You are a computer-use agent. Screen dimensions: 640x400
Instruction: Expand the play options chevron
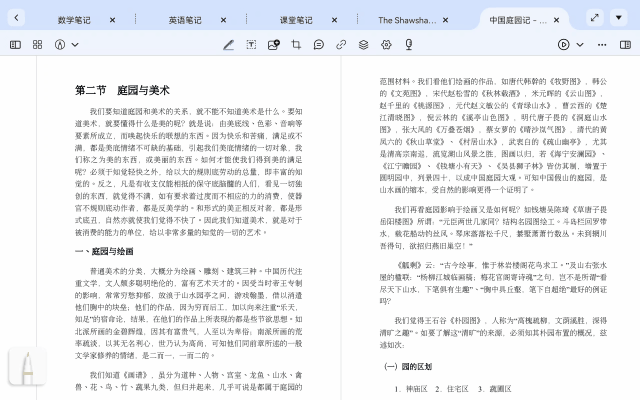[x=580, y=45]
